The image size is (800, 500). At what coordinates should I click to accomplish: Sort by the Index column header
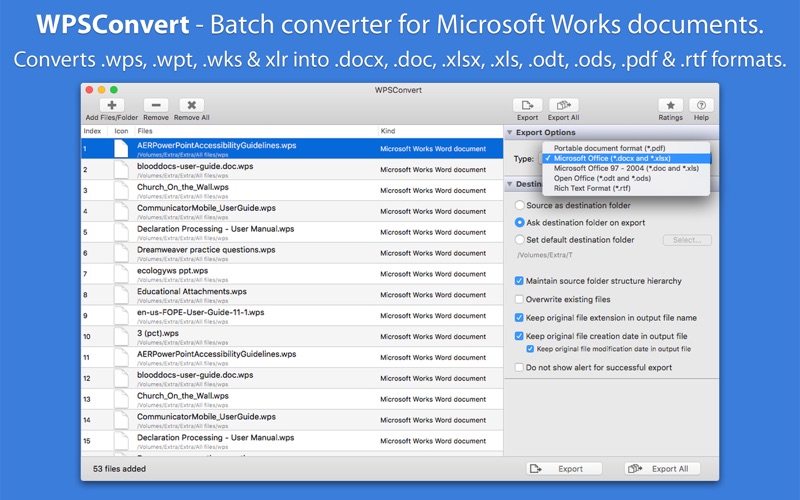(92, 131)
